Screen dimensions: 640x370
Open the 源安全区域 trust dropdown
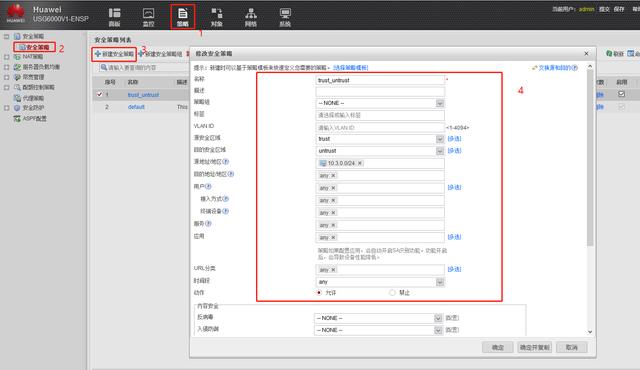380,139
